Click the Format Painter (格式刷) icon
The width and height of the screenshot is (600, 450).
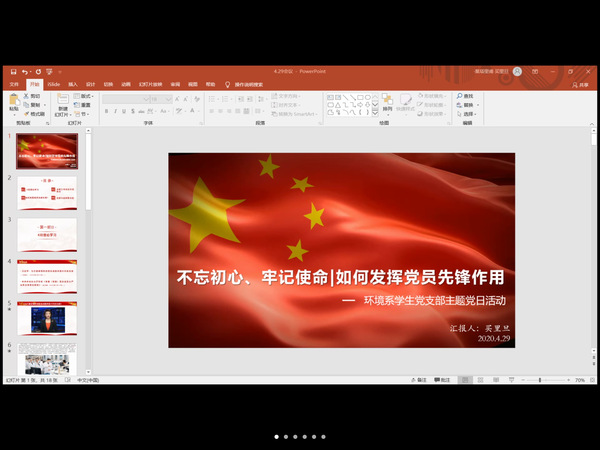tap(34, 114)
